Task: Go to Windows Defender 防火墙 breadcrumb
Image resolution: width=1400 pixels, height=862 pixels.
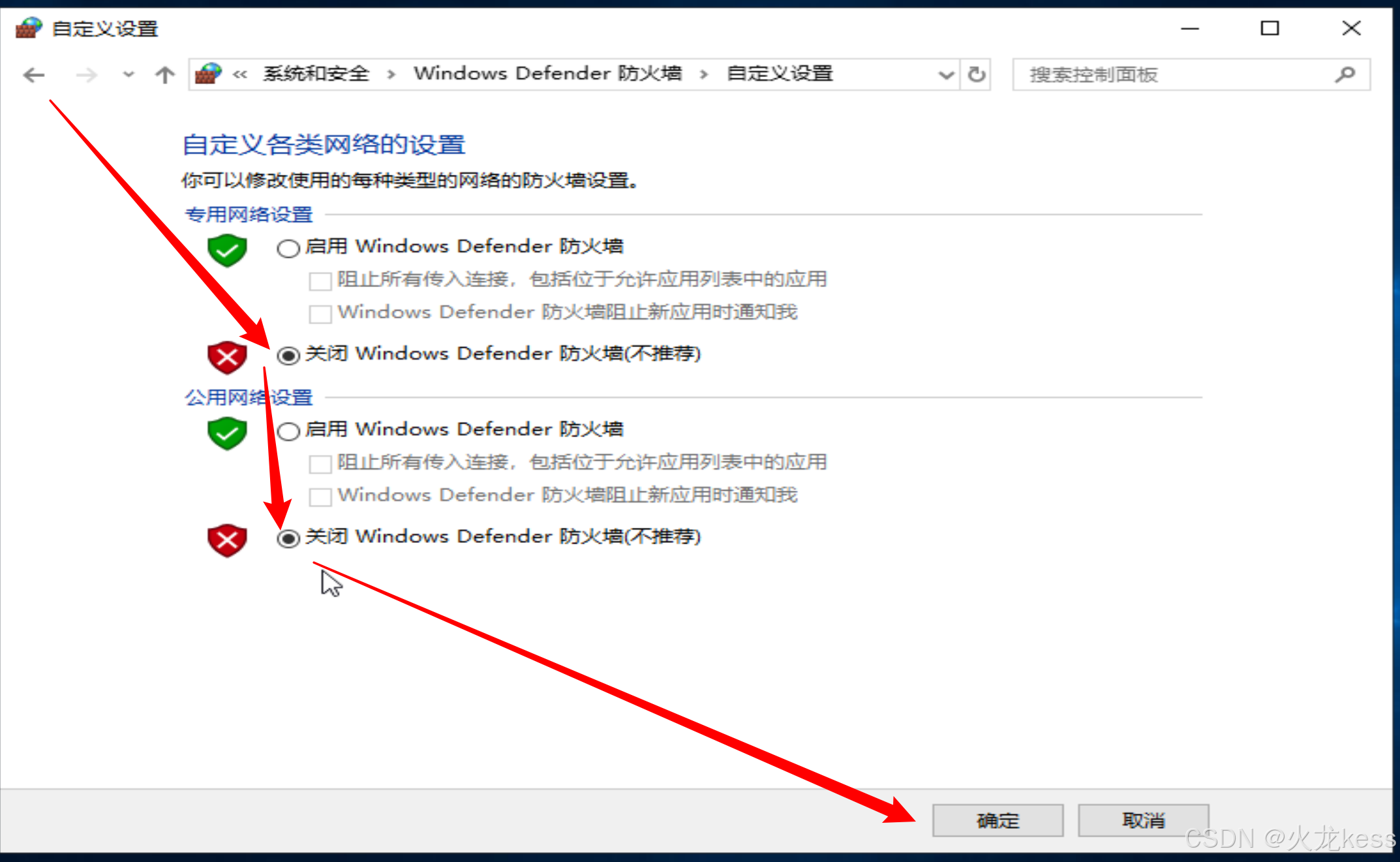Action: click(x=548, y=74)
